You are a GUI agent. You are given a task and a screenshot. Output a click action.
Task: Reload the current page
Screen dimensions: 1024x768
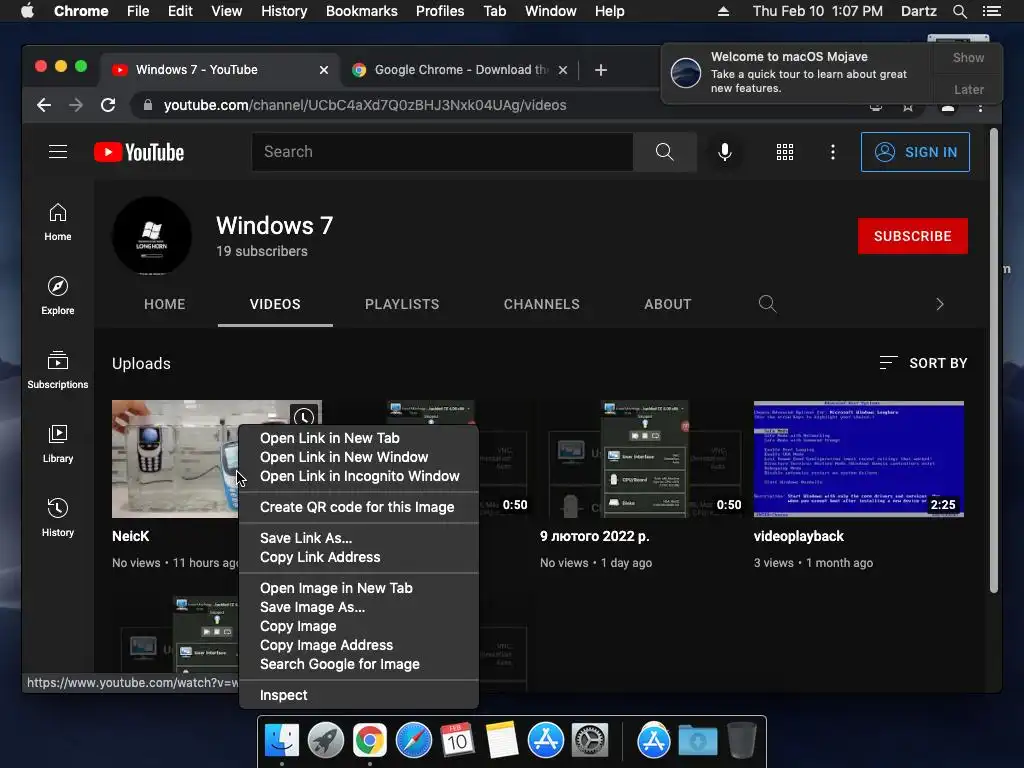tap(108, 105)
